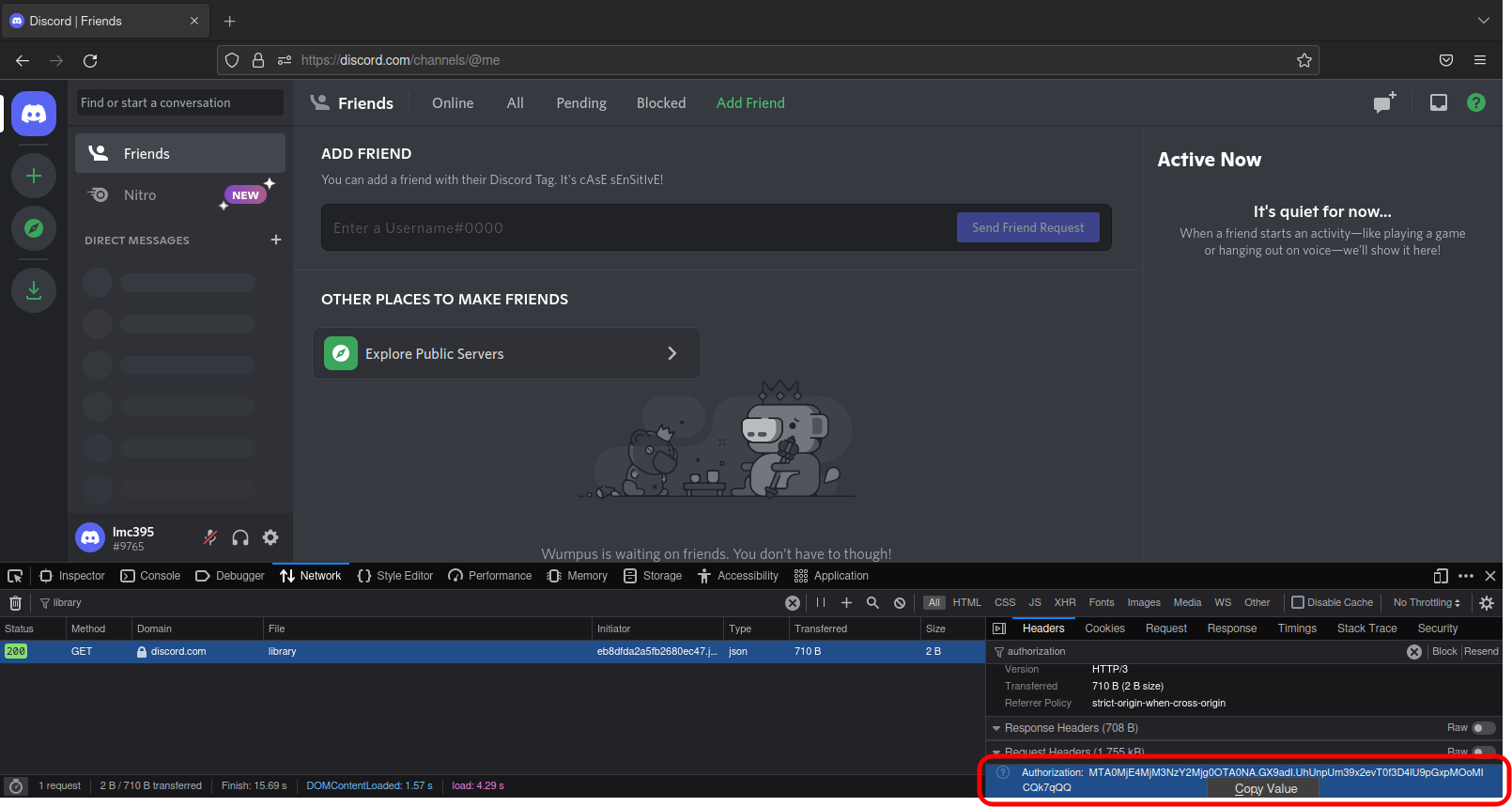
Task: Open the Security tab in request details
Action: [x=1438, y=629]
